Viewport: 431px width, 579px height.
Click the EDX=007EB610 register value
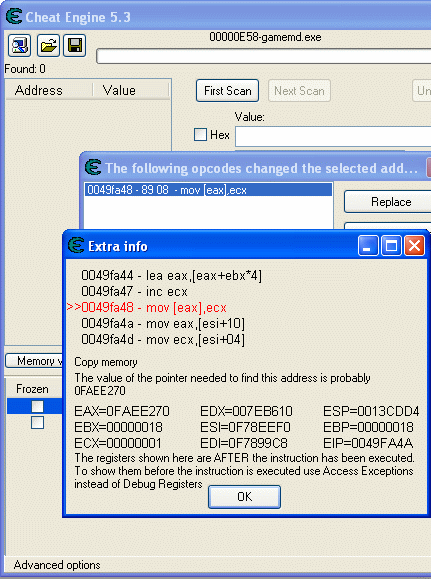tap(246, 411)
